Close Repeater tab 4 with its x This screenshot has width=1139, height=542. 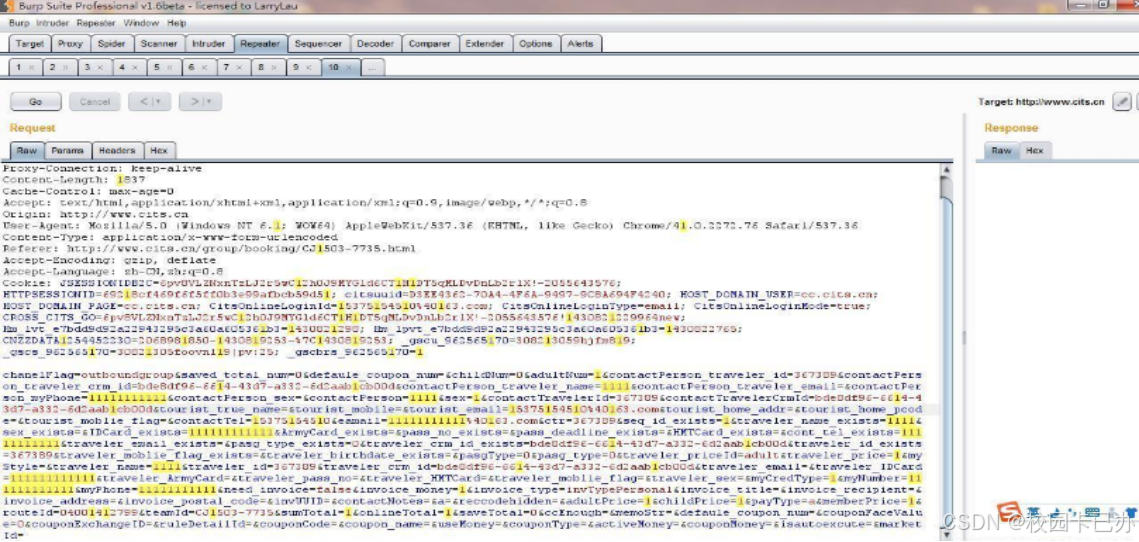coord(135,68)
